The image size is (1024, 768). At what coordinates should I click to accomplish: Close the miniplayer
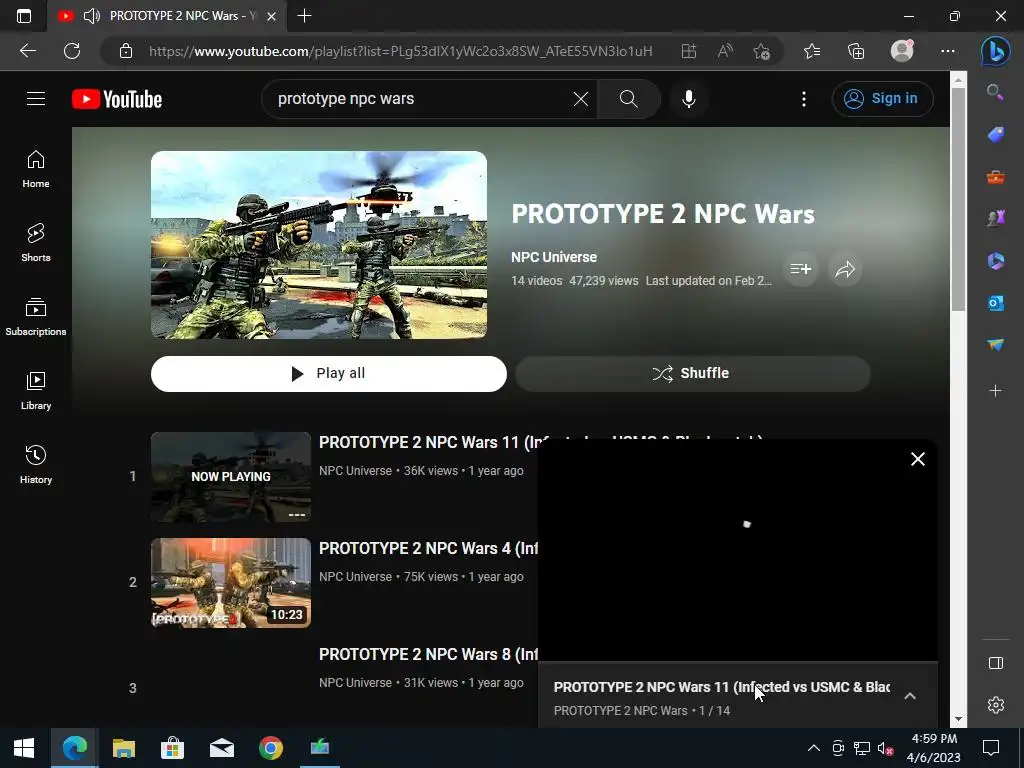tap(918, 459)
